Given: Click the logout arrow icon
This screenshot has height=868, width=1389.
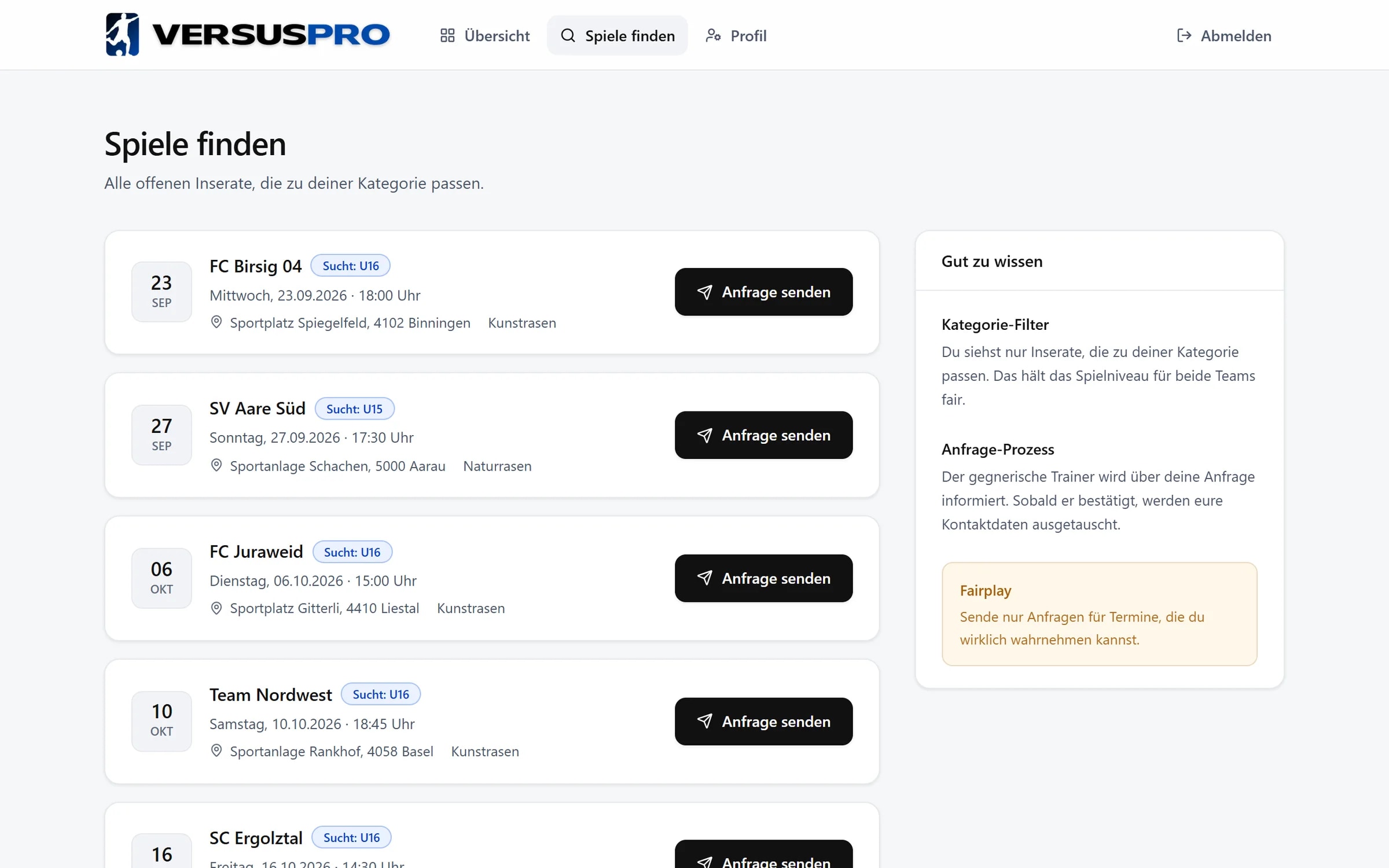Looking at the screenshot, I should [x=1184, y=35].
